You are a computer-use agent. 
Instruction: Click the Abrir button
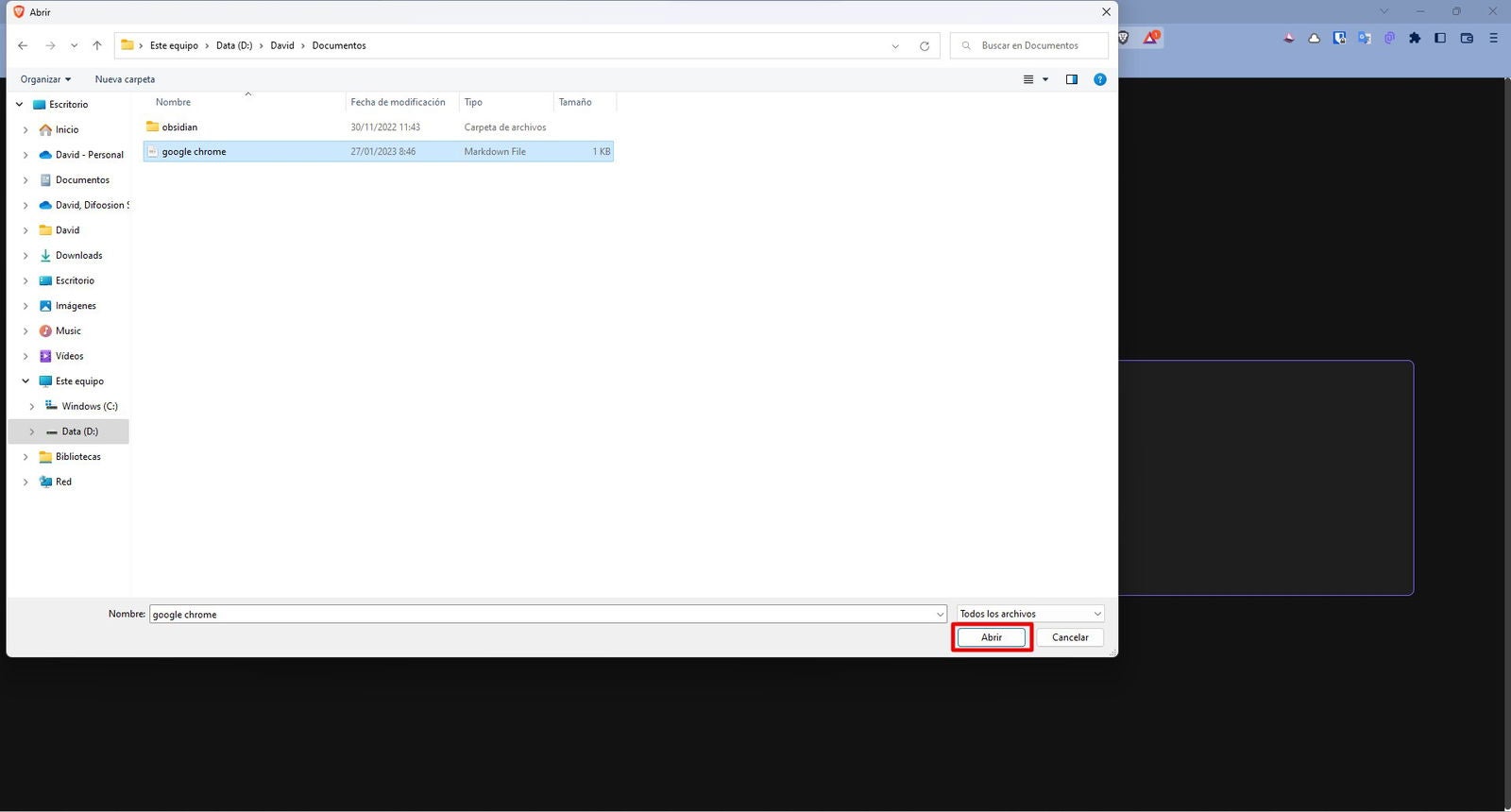click(x=991, y=637)
